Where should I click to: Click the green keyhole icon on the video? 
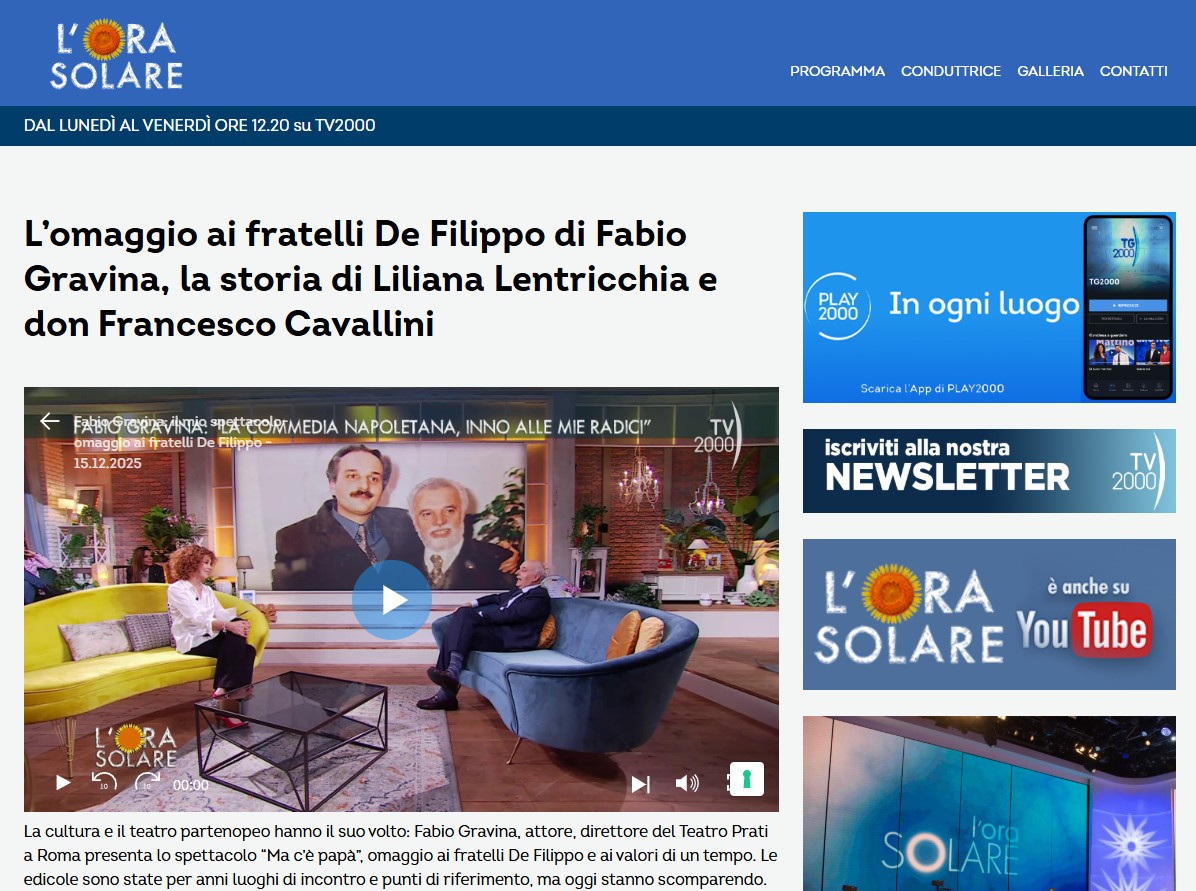pyautogui.click(x=747, y=780)
